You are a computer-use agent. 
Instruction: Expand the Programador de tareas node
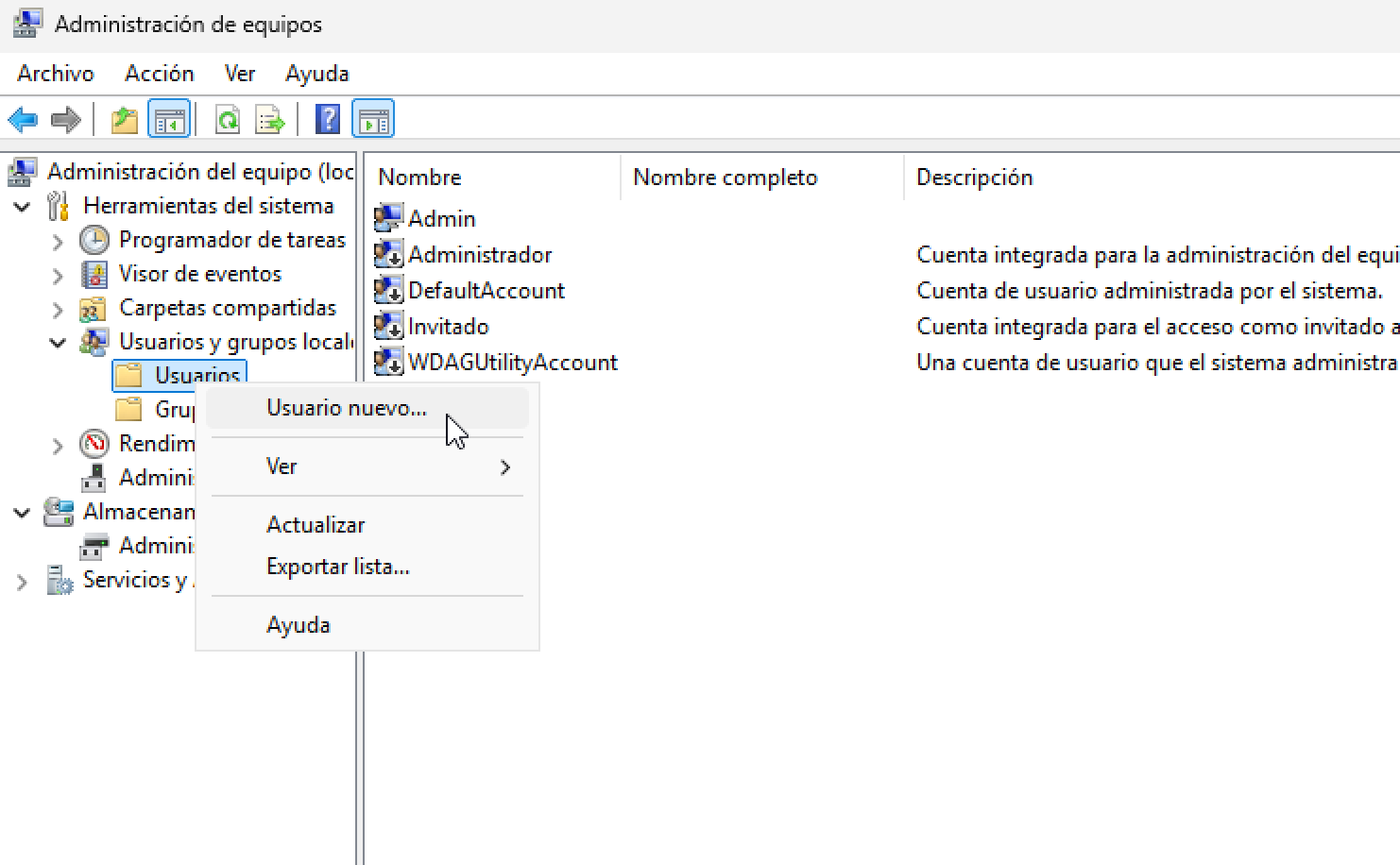pyautogui.click(x=58, y=242)
